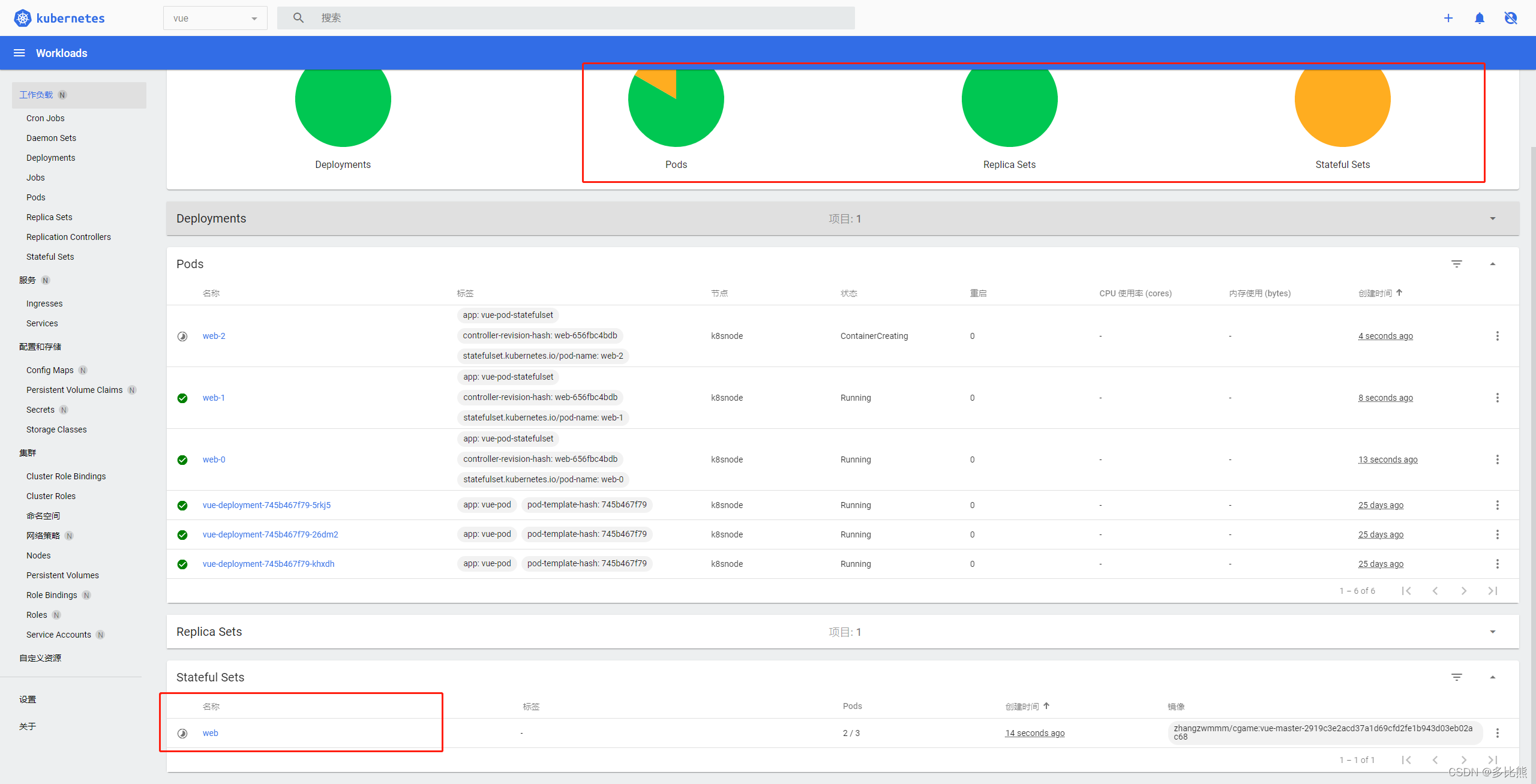This screenshot has width=1536, height=784.
Task: Open the hamburger navigation menu
Action: [x=19, y=53]
